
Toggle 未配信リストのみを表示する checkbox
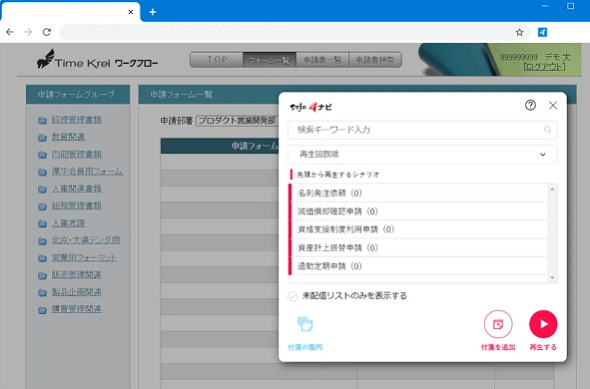tap(293, 296)
